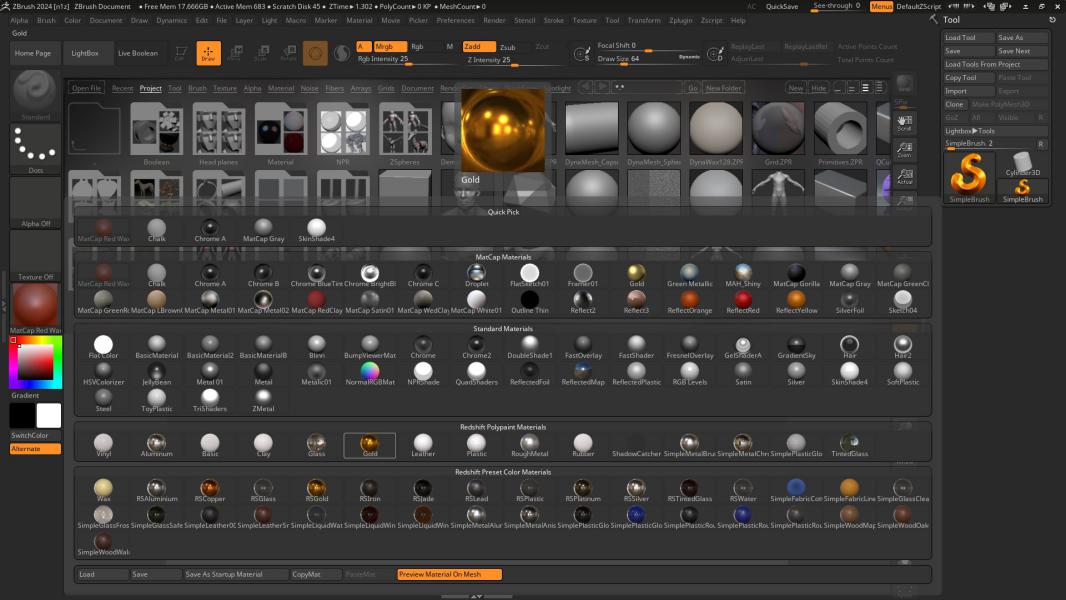The height and width of the screenshot is (600, 1066).
Task: Open the Alpha Off selector
Action: (35, 202)
